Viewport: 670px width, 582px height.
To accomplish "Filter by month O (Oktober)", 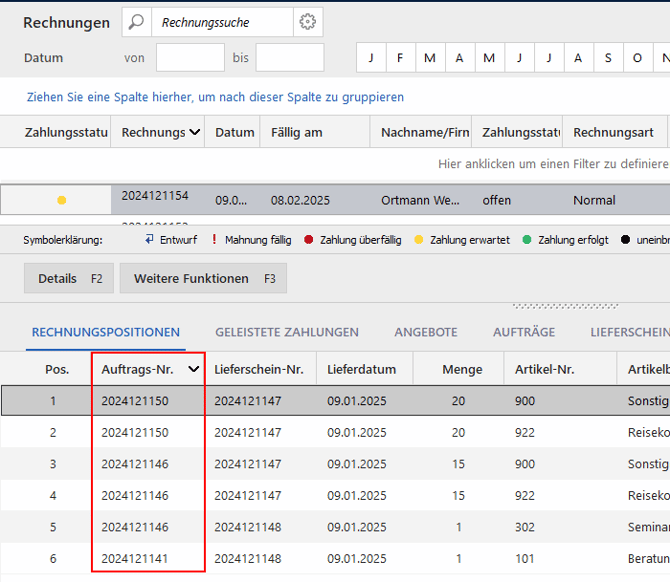I will [637, 58].
